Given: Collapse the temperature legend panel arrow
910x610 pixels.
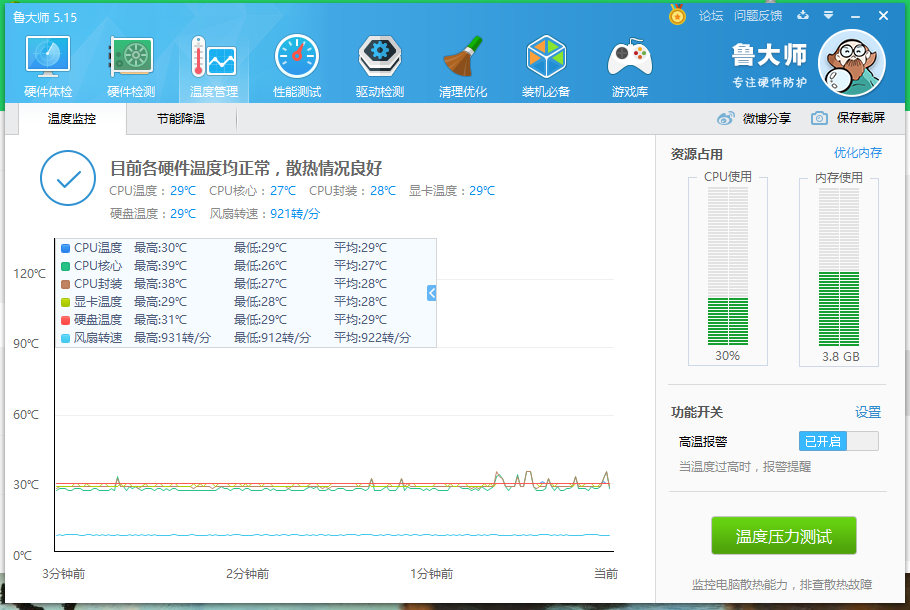Looking at the screenshot, I should (x=431, y=293).
